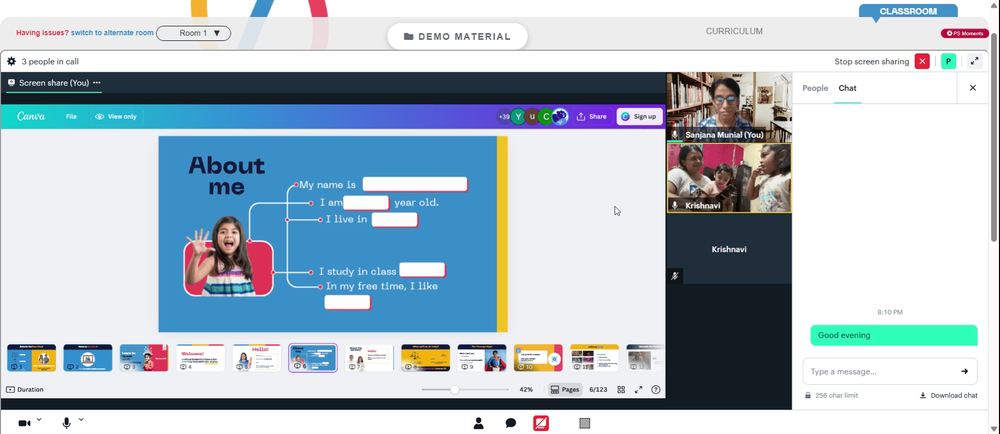Screen dimensions: 1000x434
Task: Click About me heading on slide
Action: 226,175
